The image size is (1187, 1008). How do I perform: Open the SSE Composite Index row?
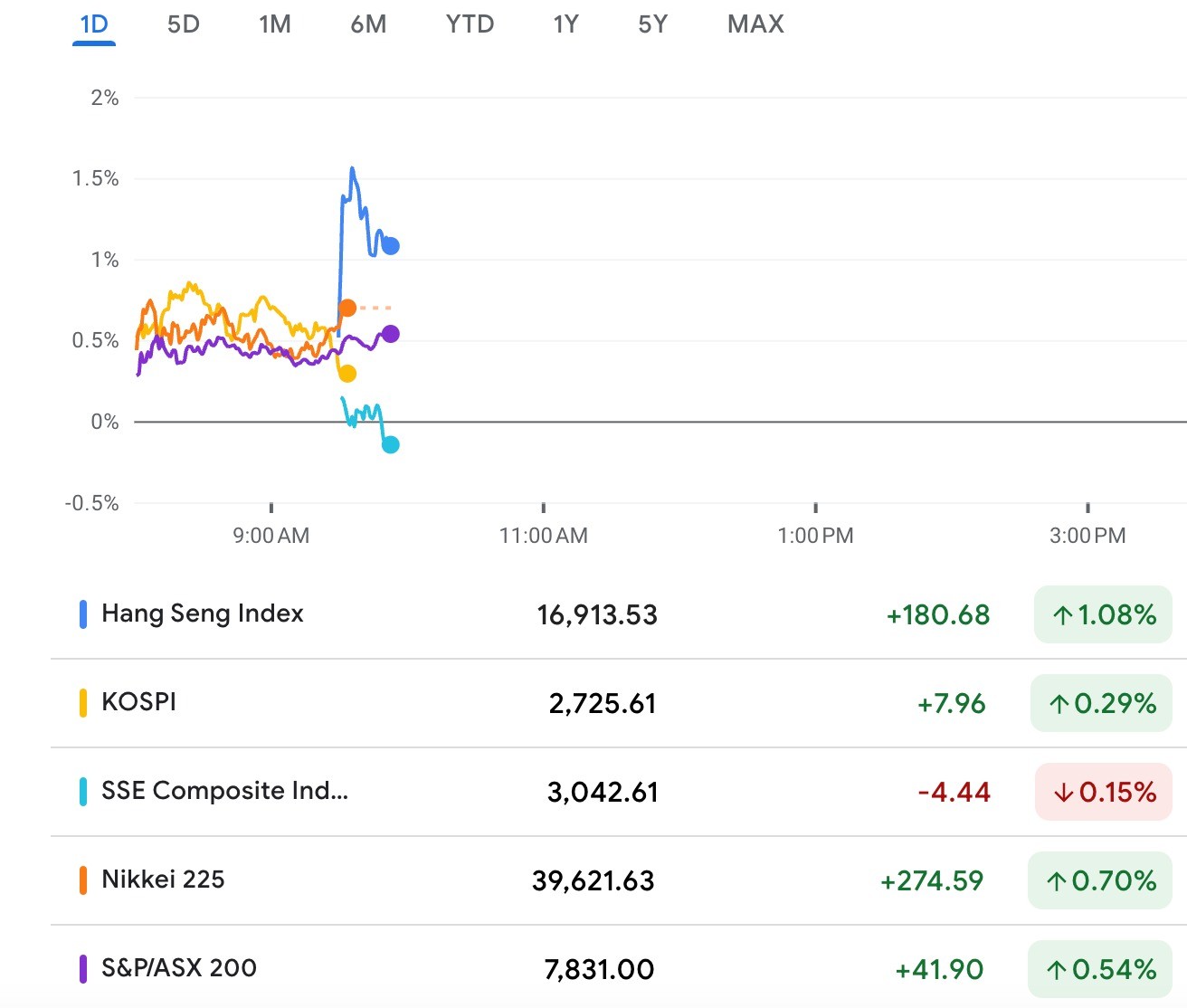pos(619,792)
